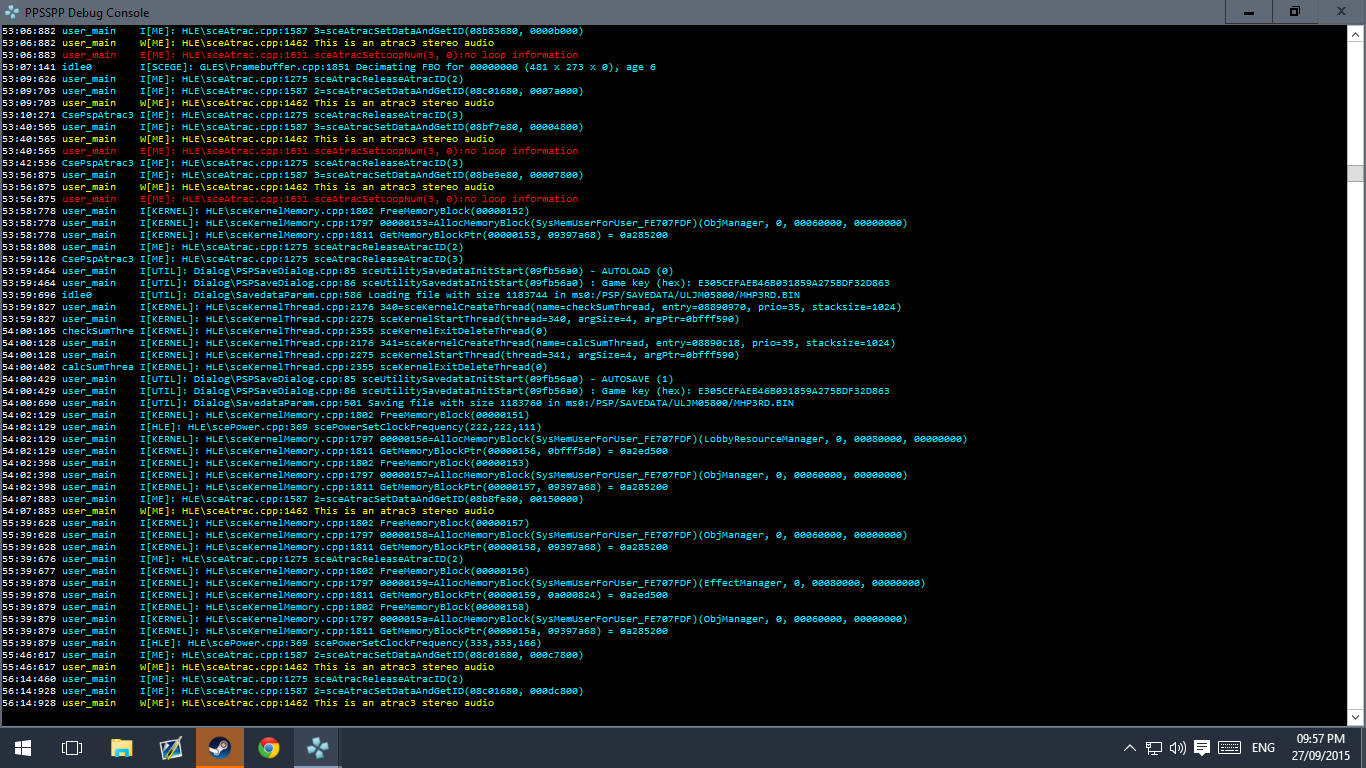
Task: Open Google Chrome from the taskbar
Action: 268,747
